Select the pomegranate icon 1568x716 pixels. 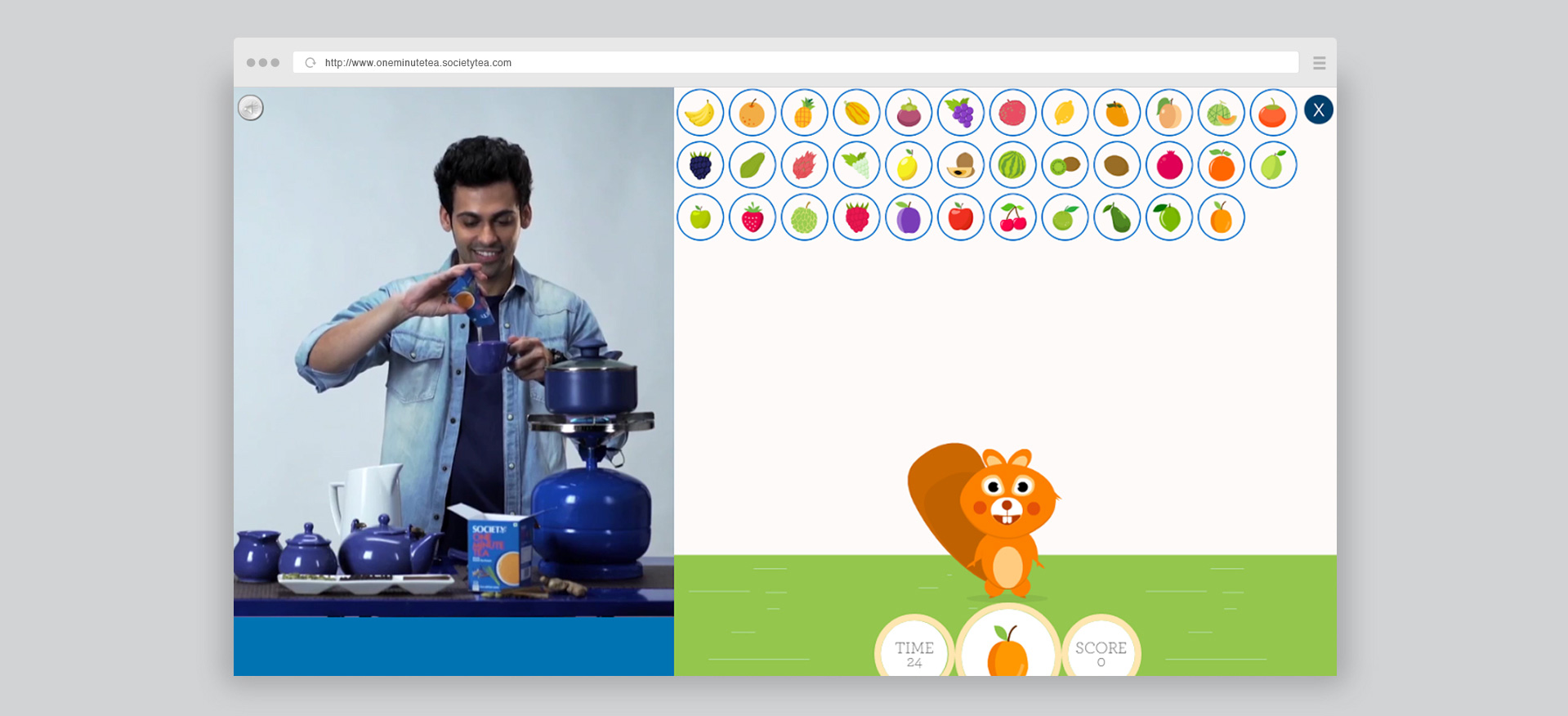(x=1169, y=165)
